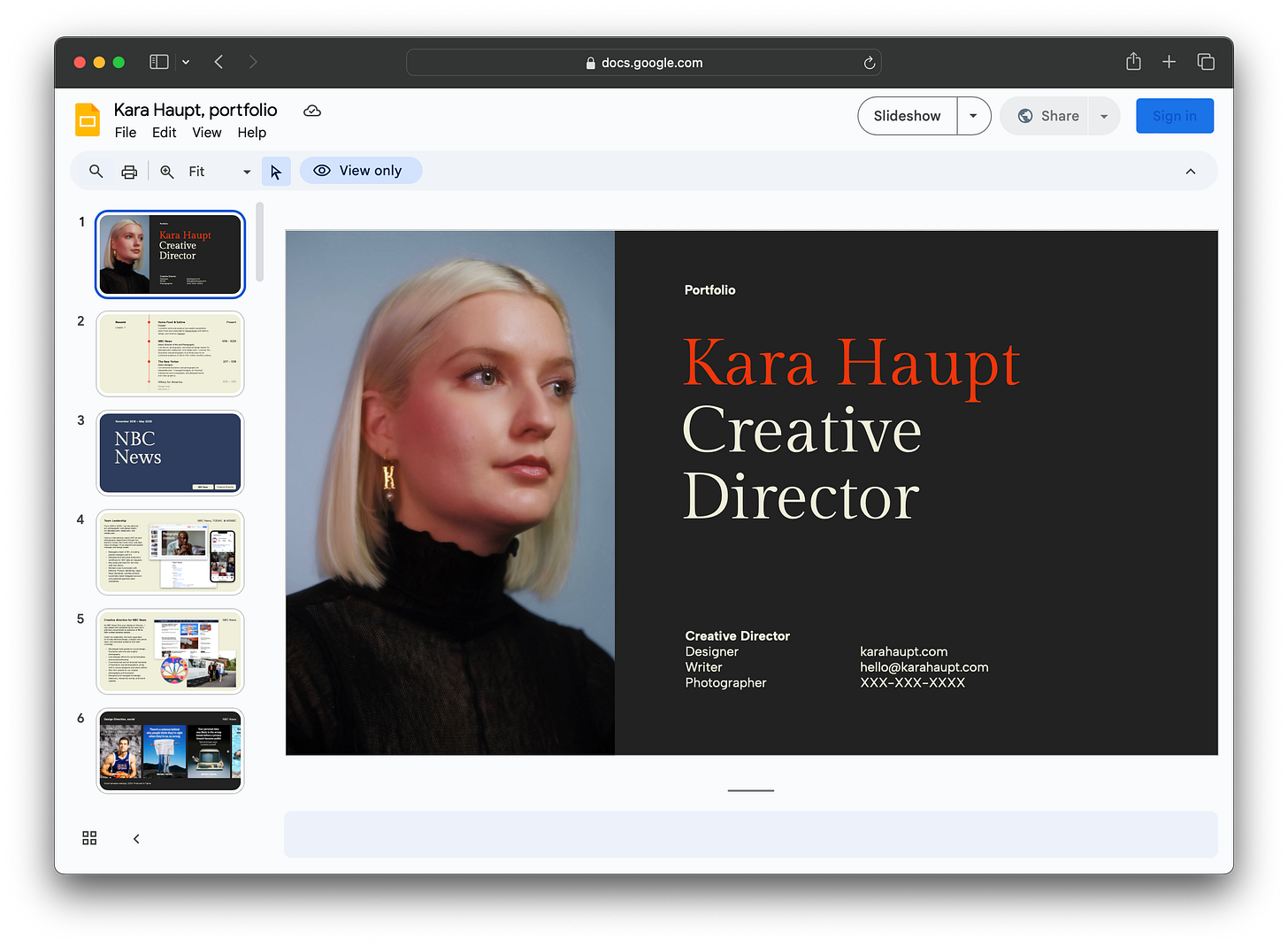
Task: Select the NBC News slide thumbnail
Action: (170, 453)
